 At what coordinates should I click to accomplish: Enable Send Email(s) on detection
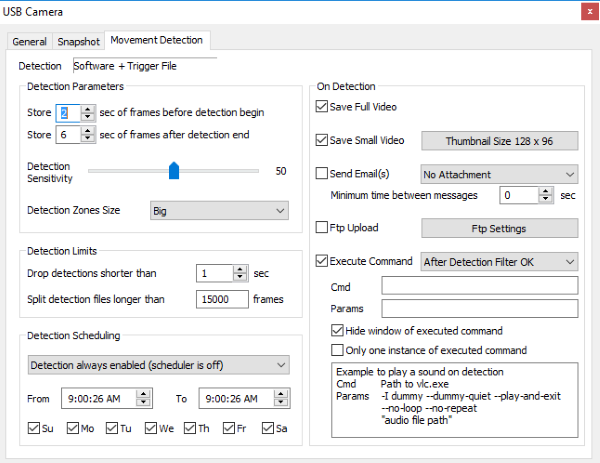pos(322,174)
